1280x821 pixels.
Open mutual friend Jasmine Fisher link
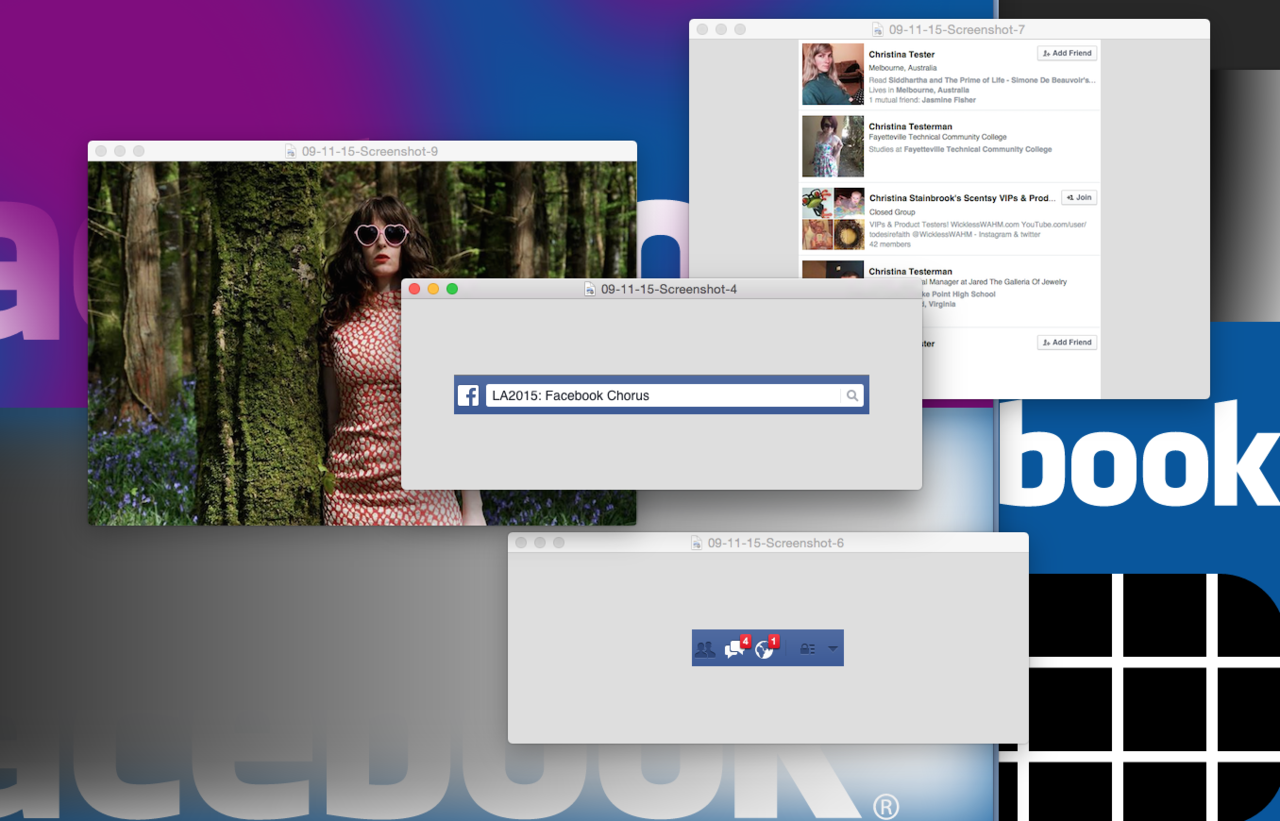tap(949, 100)
